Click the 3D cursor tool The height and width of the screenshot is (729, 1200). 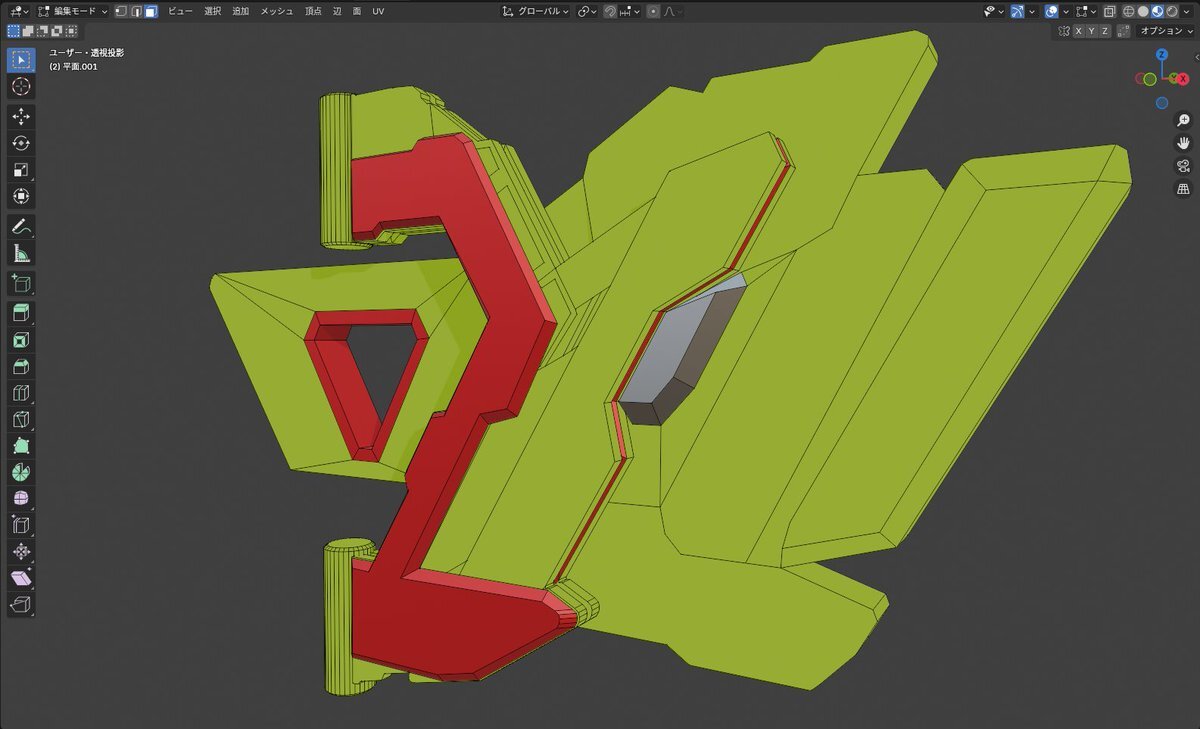21,86
